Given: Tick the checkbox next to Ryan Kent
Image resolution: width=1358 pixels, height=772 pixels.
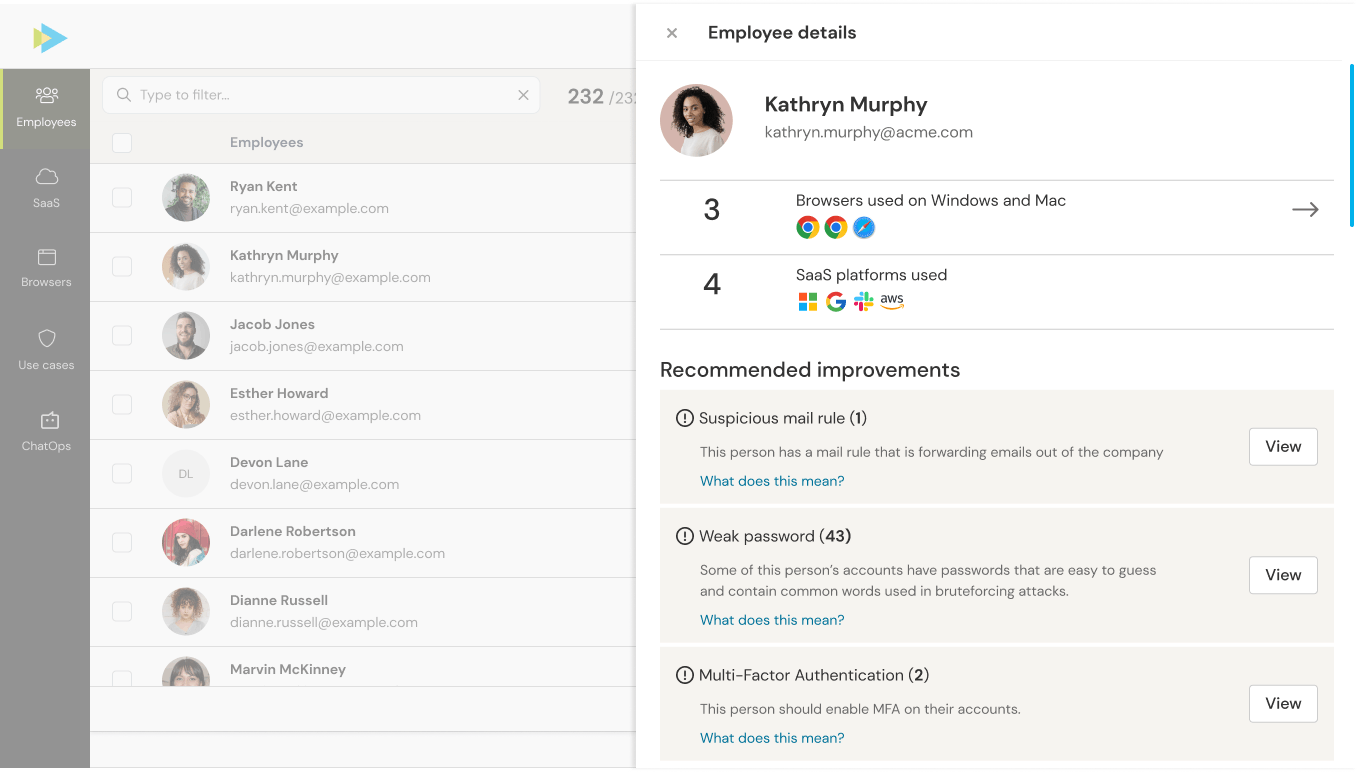Looking at the screenshot, I should tap(122, 198).
